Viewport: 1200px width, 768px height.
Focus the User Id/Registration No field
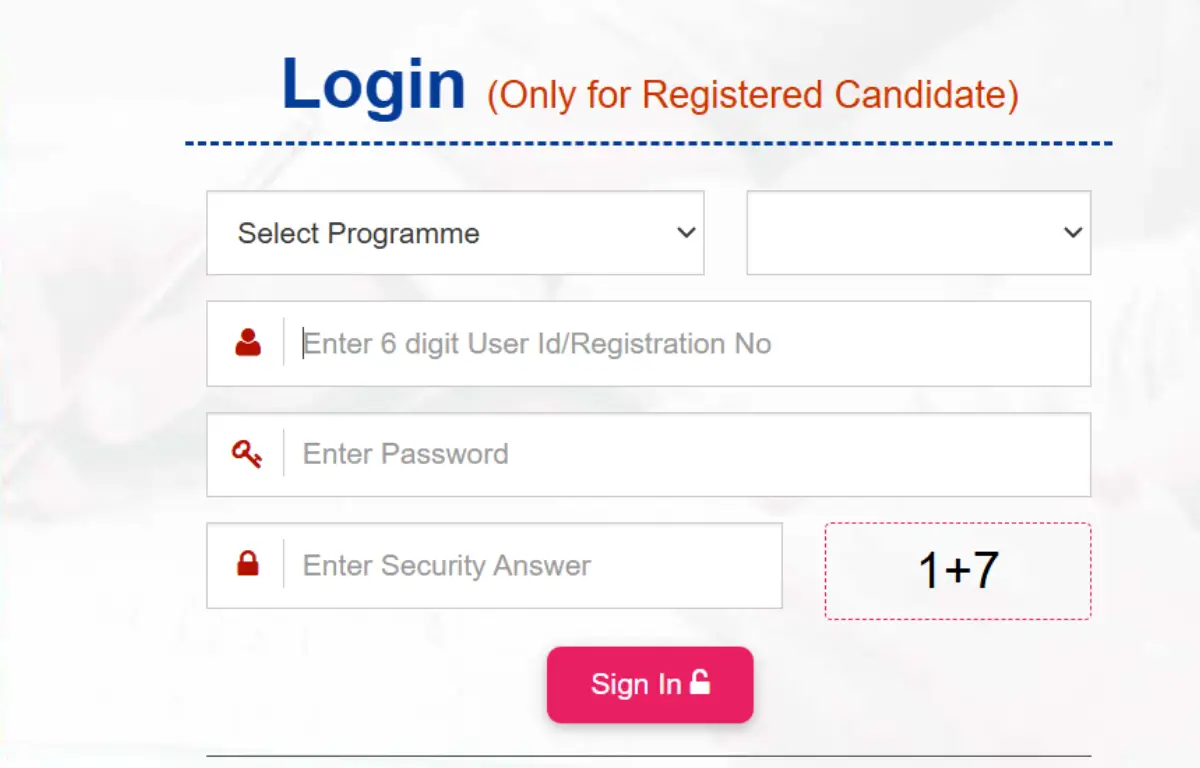648,343
